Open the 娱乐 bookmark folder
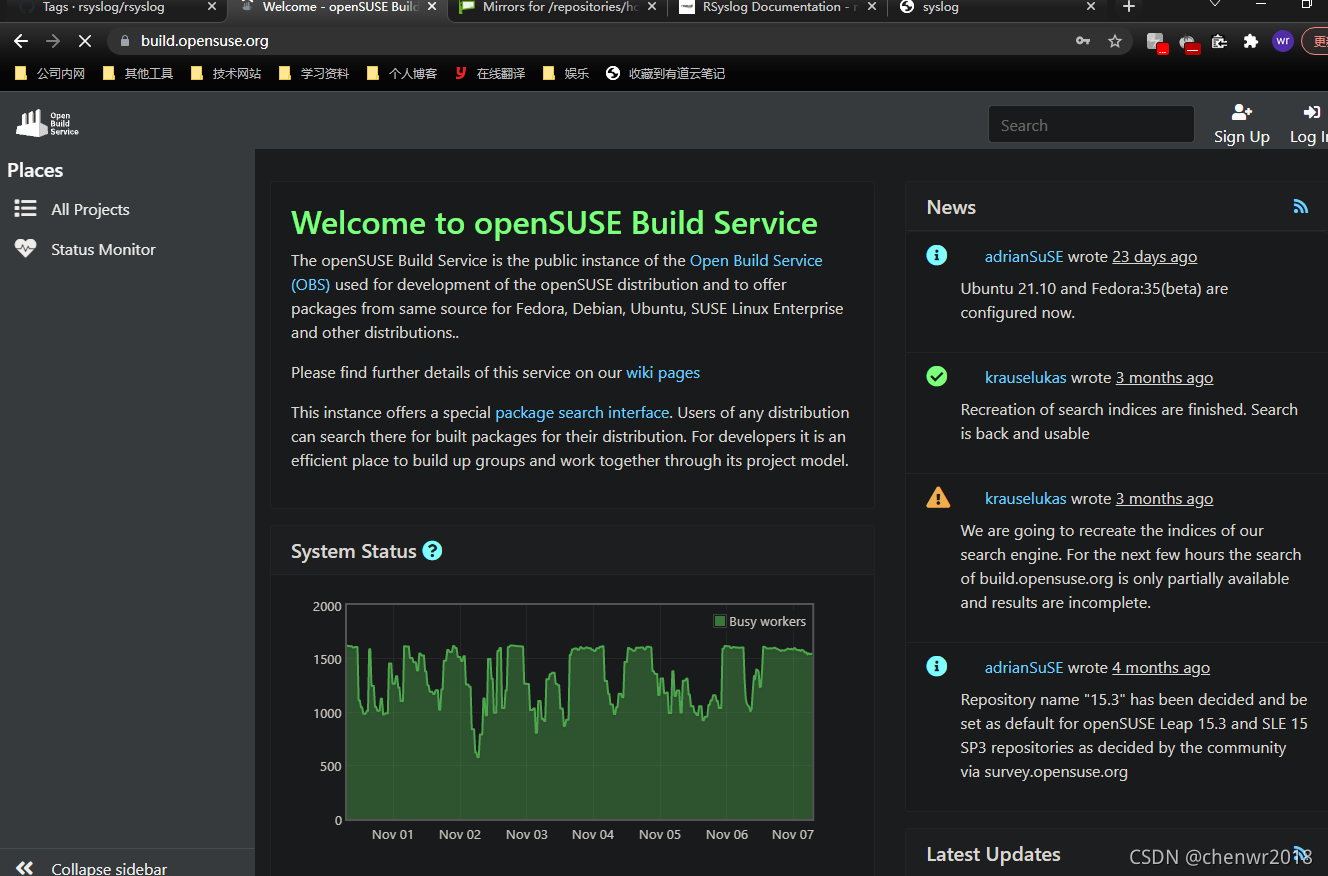The image size is (1328, 876). (566, 73)
